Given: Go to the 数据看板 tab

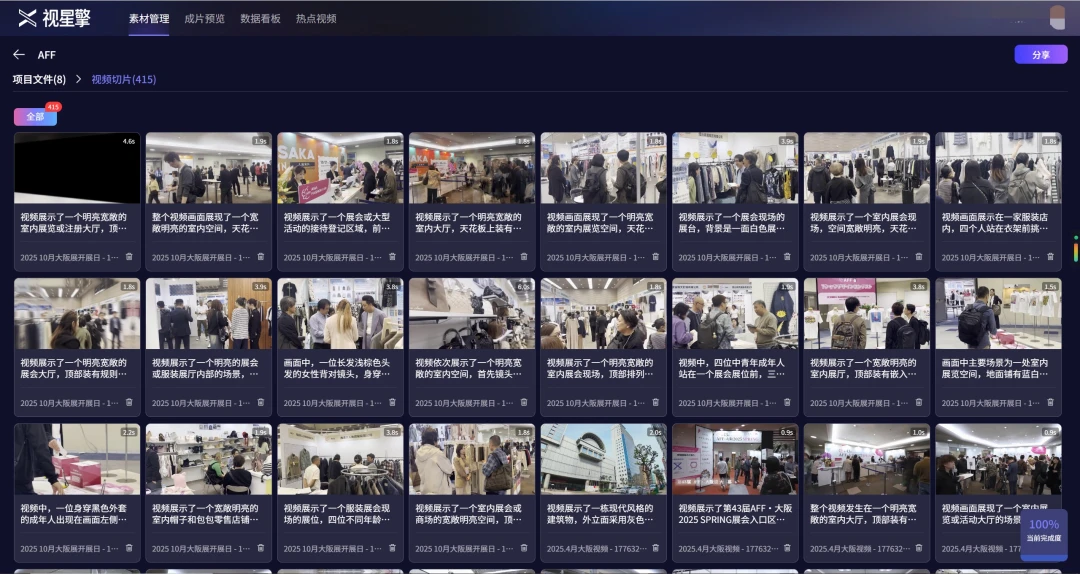Looking at the screenshot, I should pos(260,19).
